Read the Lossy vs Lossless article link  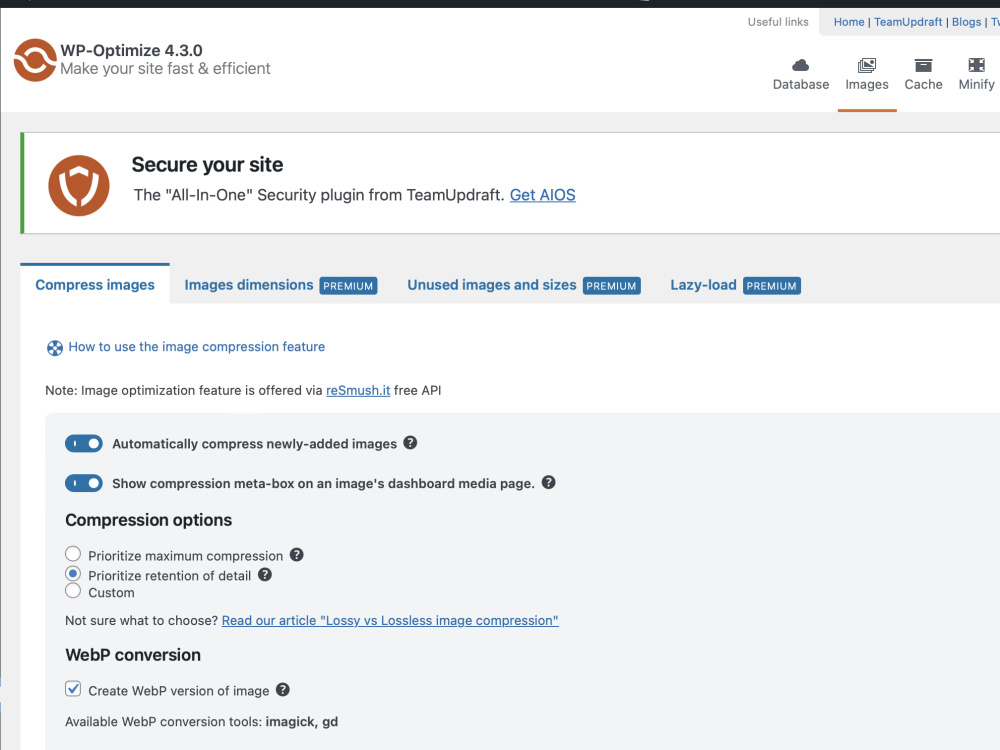[390, 621]
